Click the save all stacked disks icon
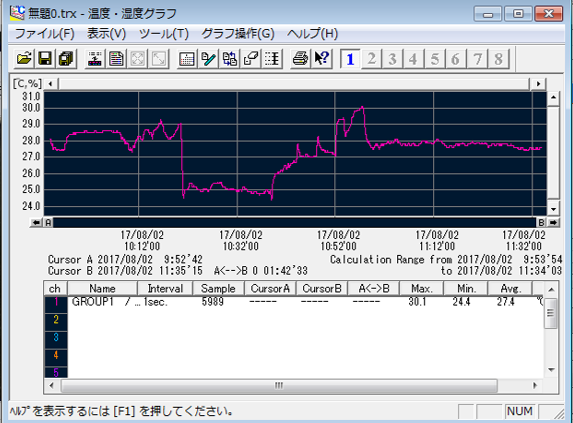This screenshot has height=423, width=573. (x=66, y=58)
